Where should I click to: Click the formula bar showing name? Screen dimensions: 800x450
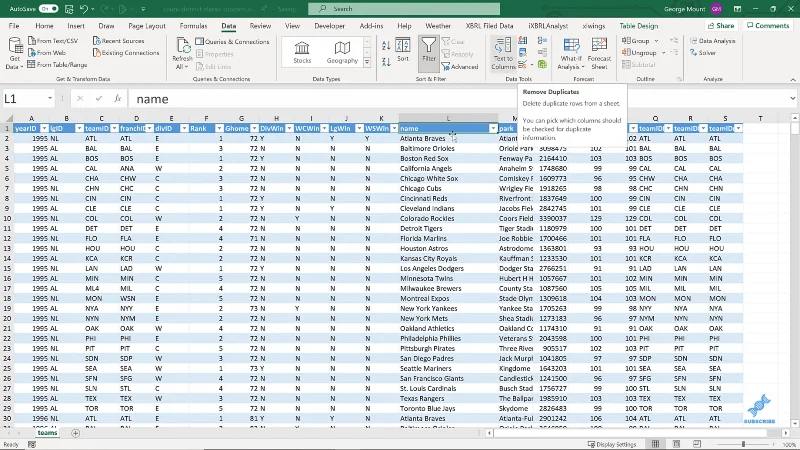457,98
